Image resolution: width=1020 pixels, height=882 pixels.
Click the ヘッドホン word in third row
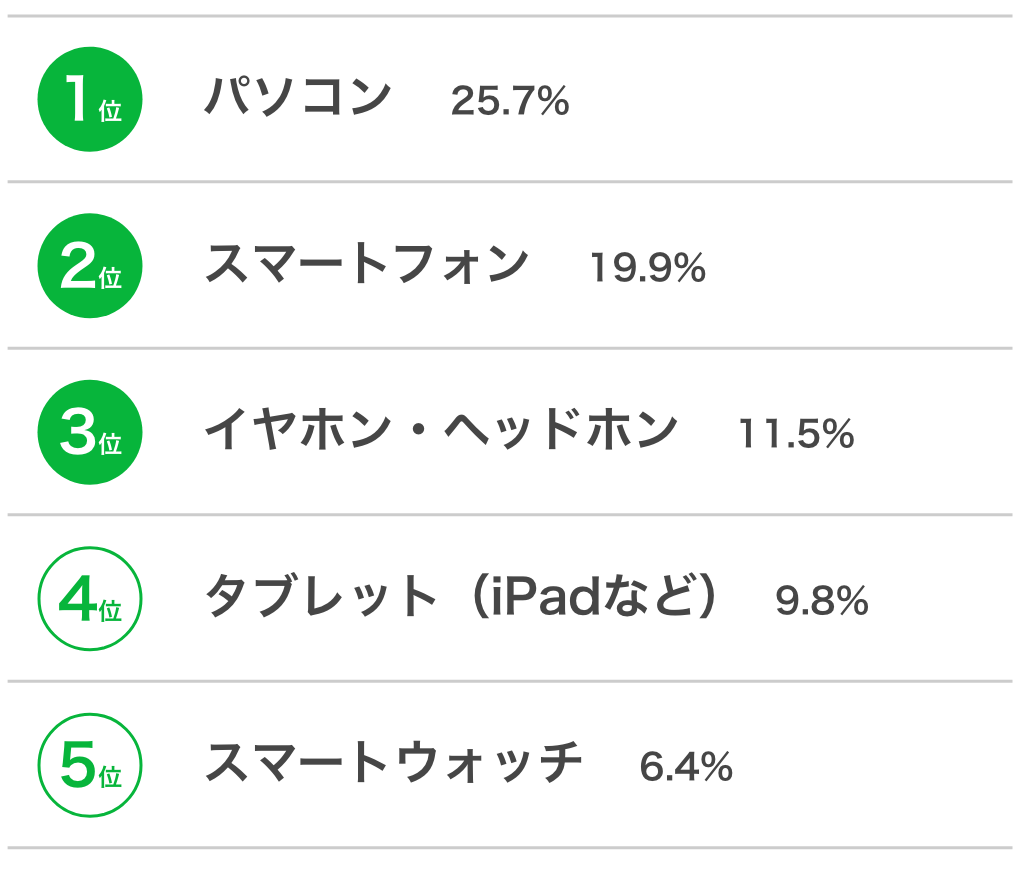pyautogui.click(x=561, y=429)
